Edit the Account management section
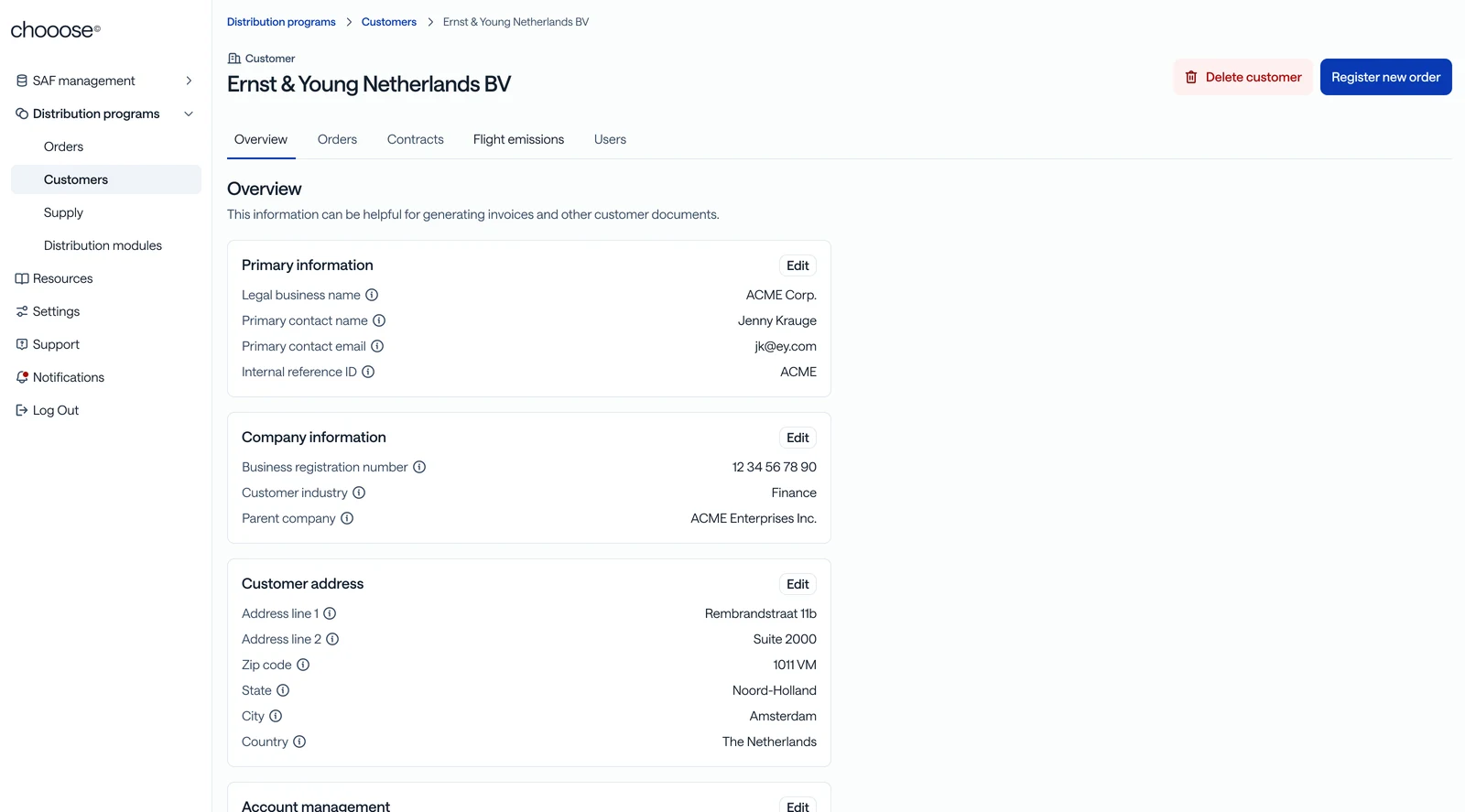Screen dimensions: 1465x812 tap(798, 806)
